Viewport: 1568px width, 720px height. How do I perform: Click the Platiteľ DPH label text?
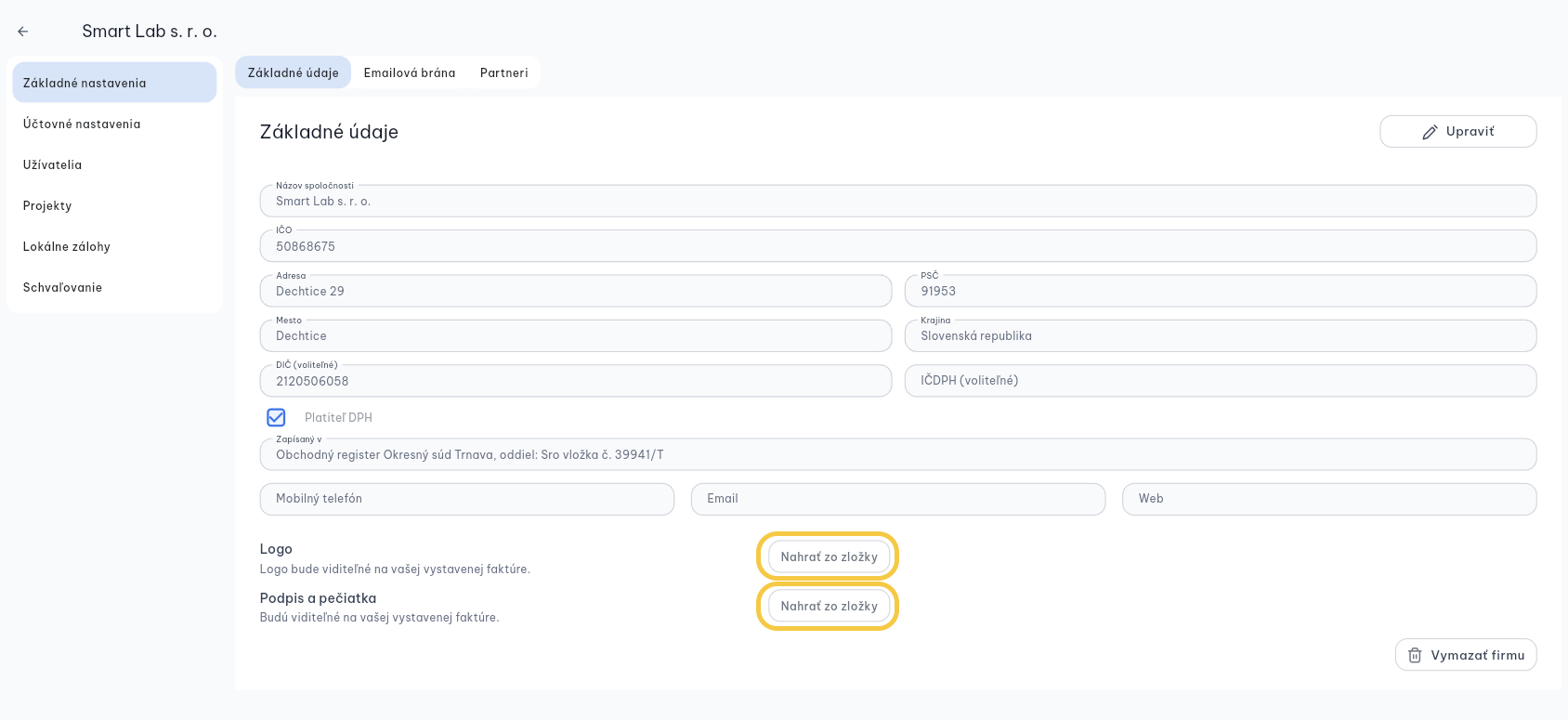click(x=338, y=418)
